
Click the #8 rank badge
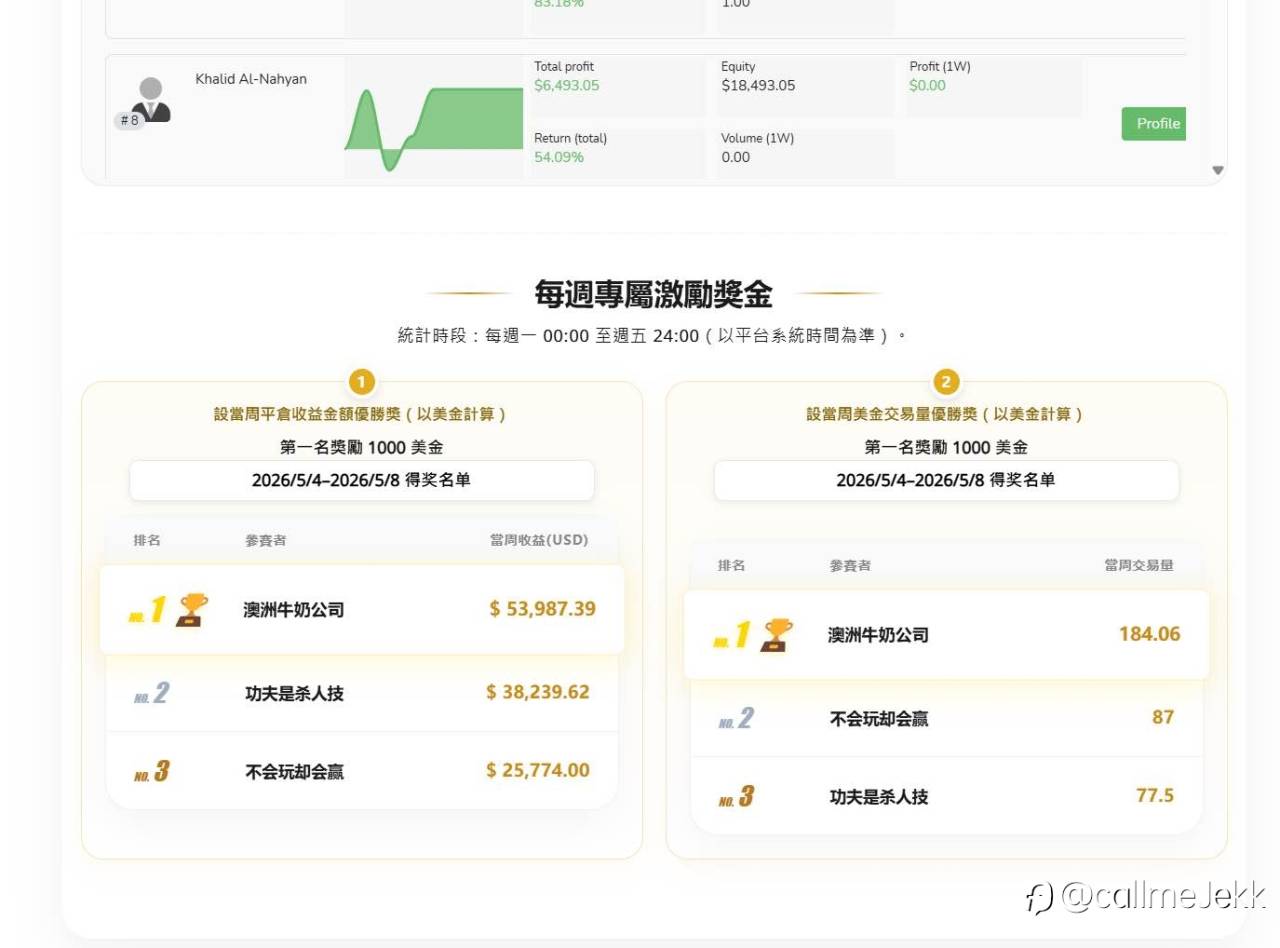129,121
